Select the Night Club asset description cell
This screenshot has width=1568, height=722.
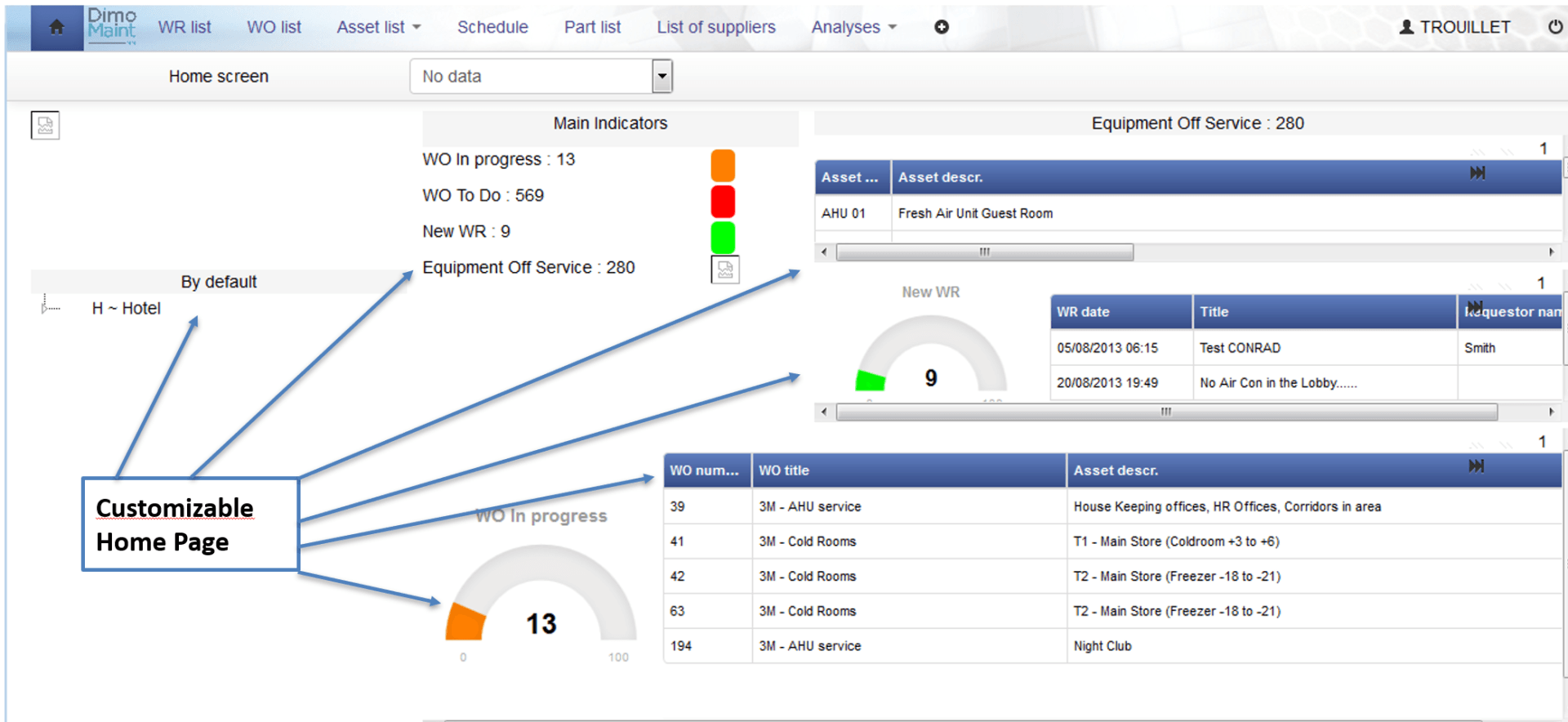pos(1314,646)
